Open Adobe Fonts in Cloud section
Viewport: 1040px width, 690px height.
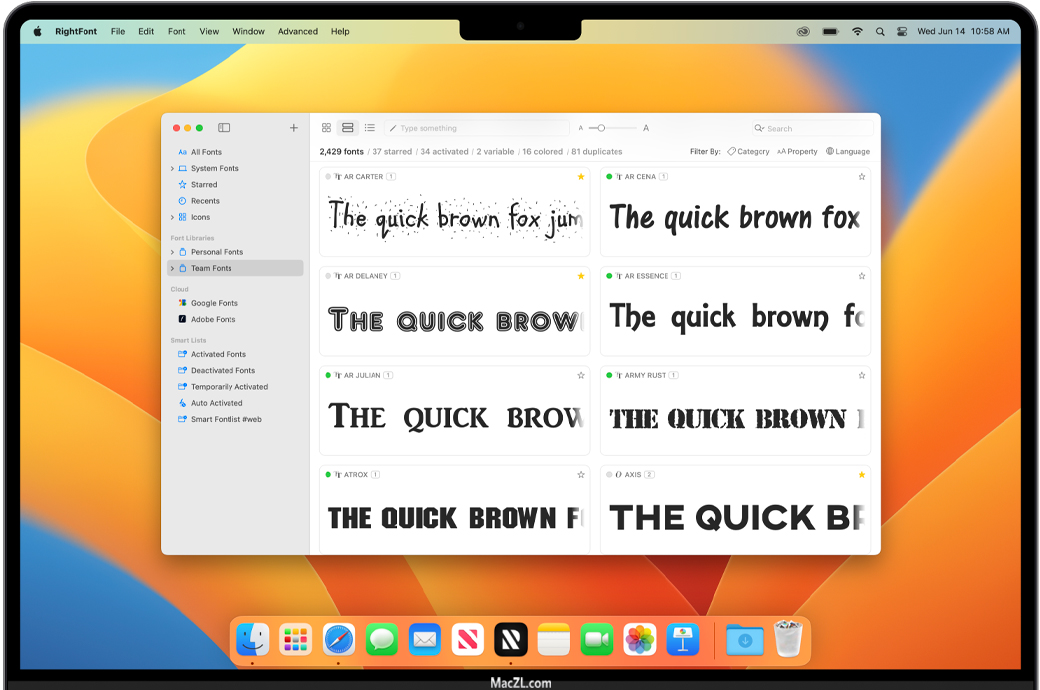tap(213, 319)
